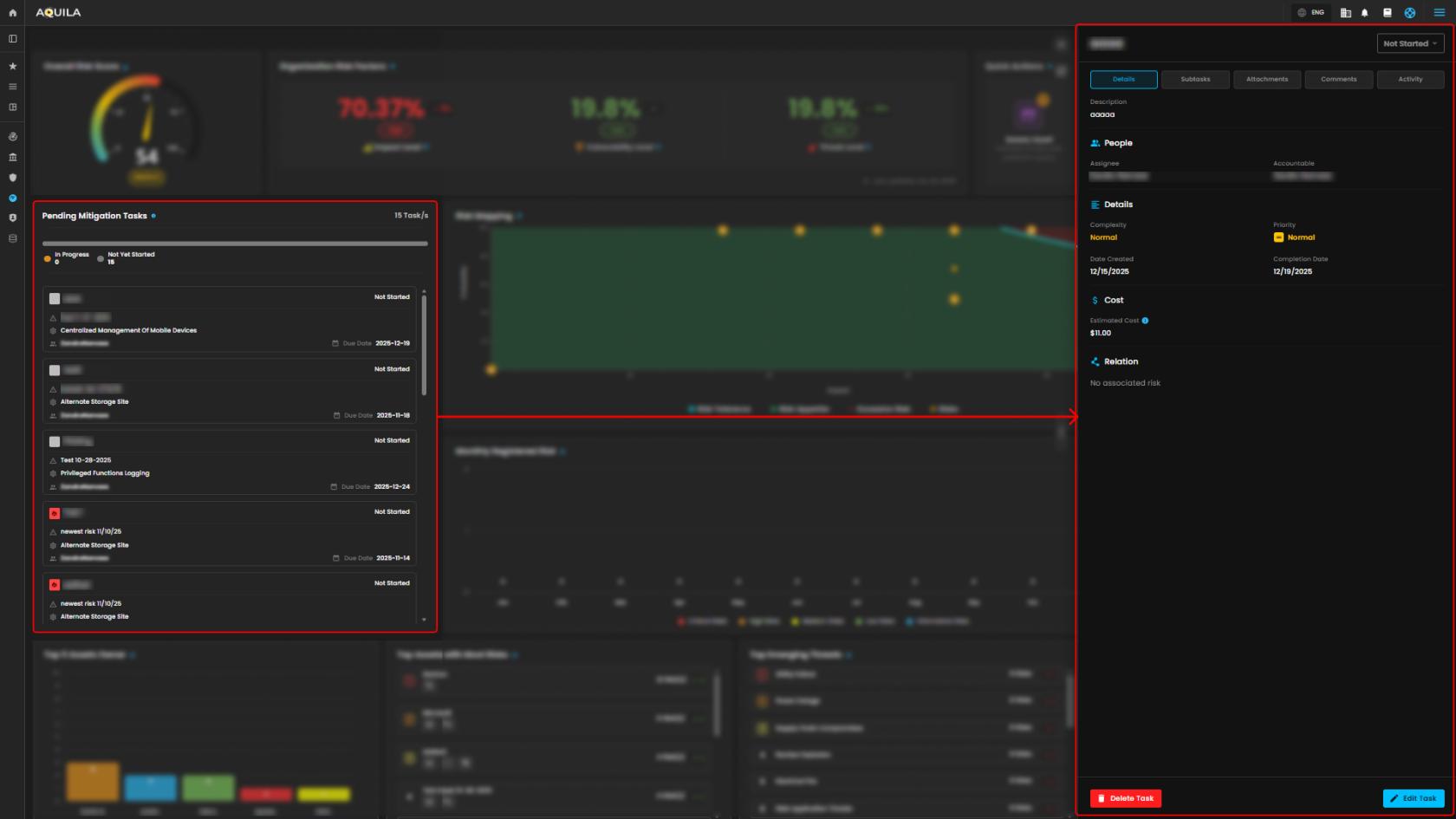Open the blue help lifebuoy icon
This screenshot has height=819, width=1456.
point(1410,13)
